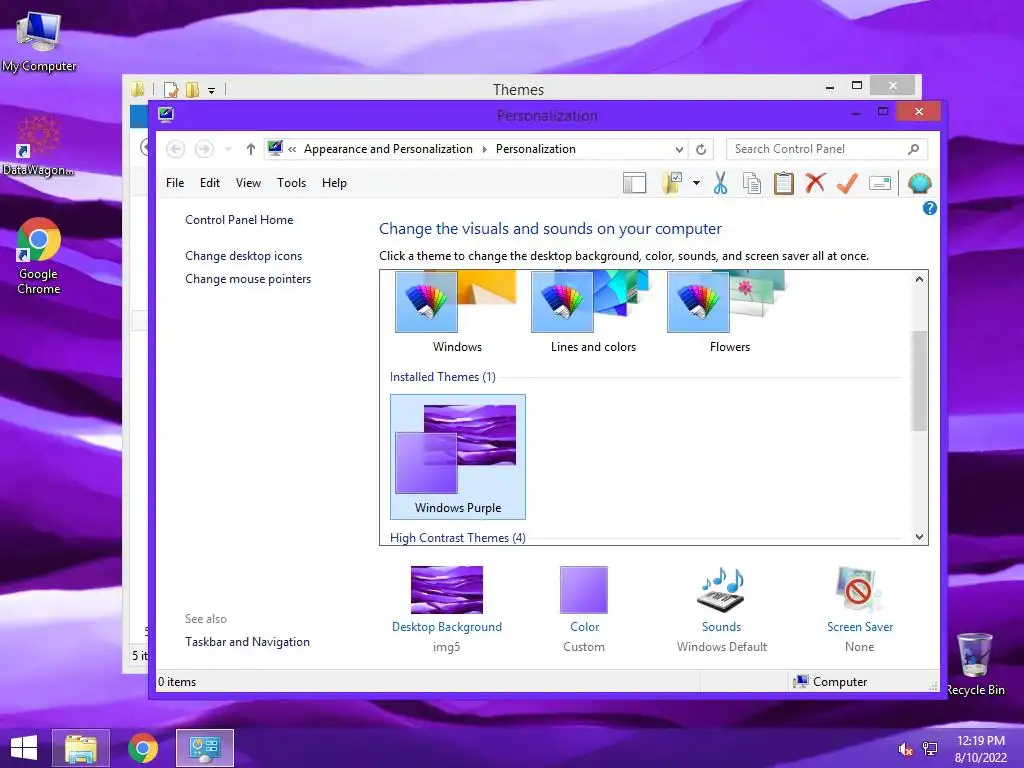Screen dimensions: 1024x768
Task: Click the Search Control Panel field
Action: (x=826, y=149)
